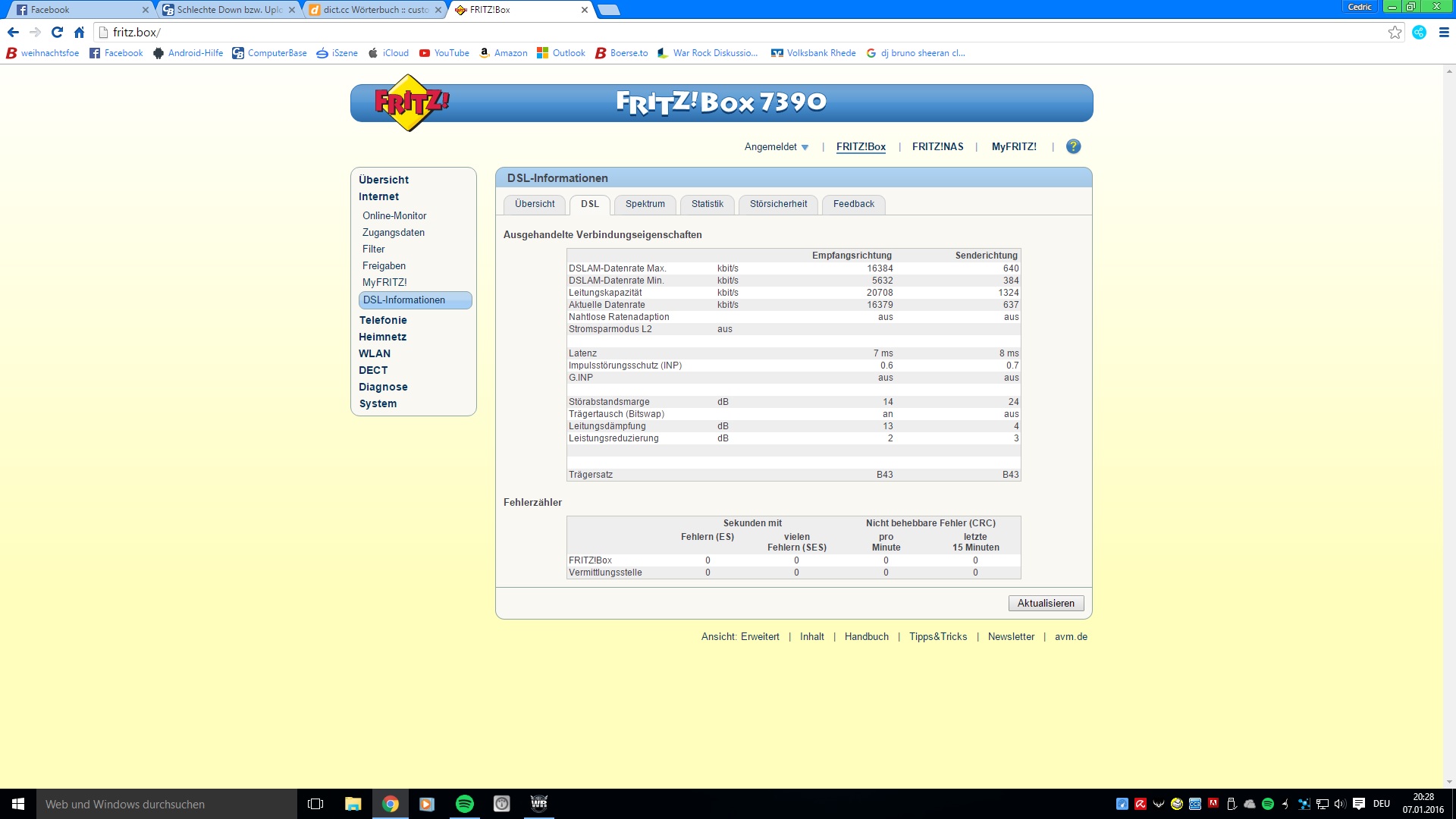Open Online-Monitor in the sidebar
Image resolution: width=1456 pixels, height=819 pixels.
click(x=394, y=215)
